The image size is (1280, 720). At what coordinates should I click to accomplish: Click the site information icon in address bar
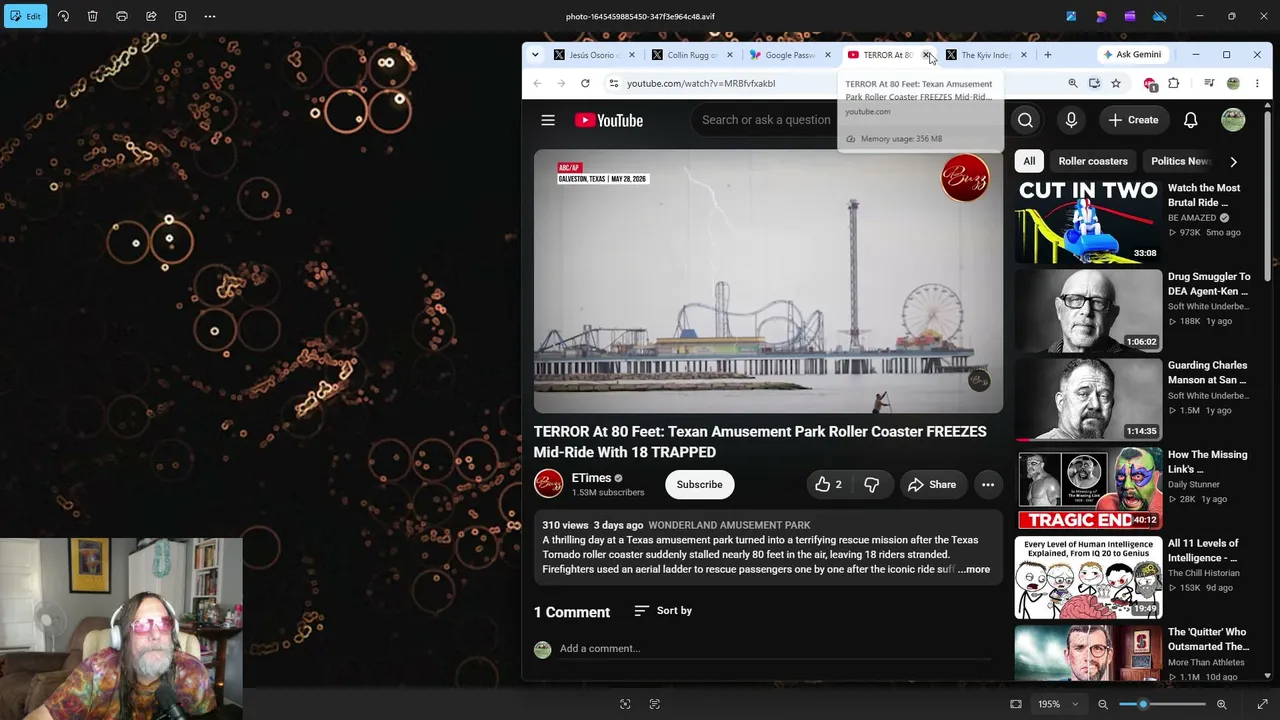(614, 83)
